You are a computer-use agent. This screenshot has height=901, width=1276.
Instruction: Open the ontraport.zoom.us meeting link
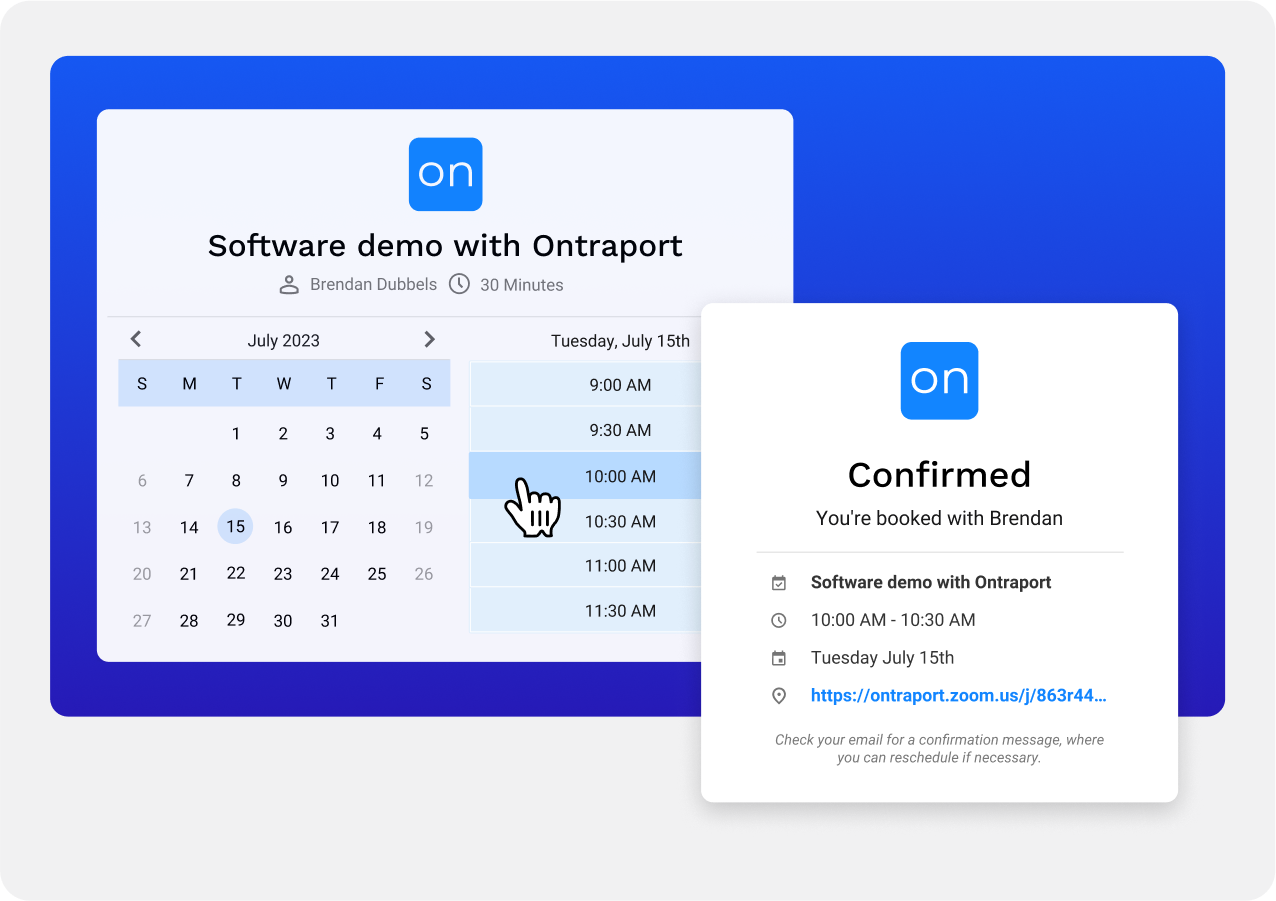959,696
